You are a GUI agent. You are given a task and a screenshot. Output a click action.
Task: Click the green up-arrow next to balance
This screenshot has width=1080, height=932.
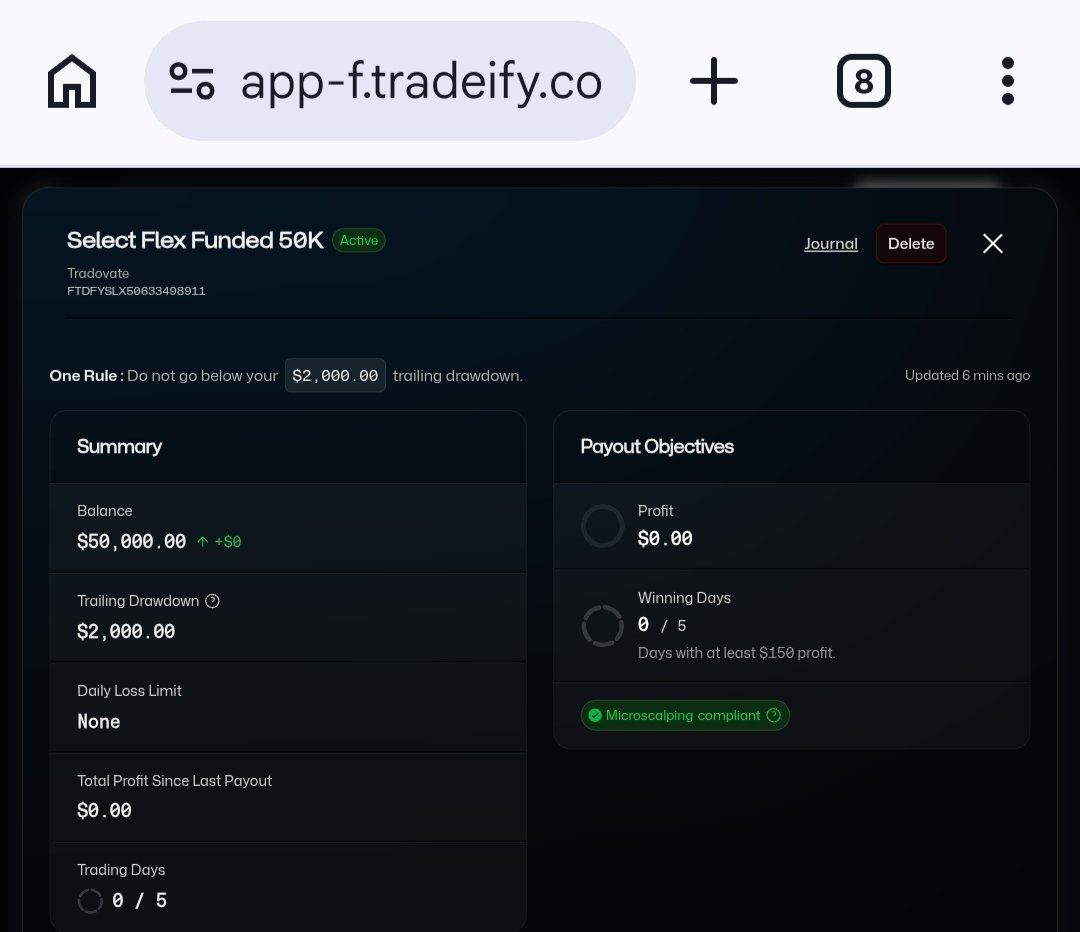click(202, 542)
